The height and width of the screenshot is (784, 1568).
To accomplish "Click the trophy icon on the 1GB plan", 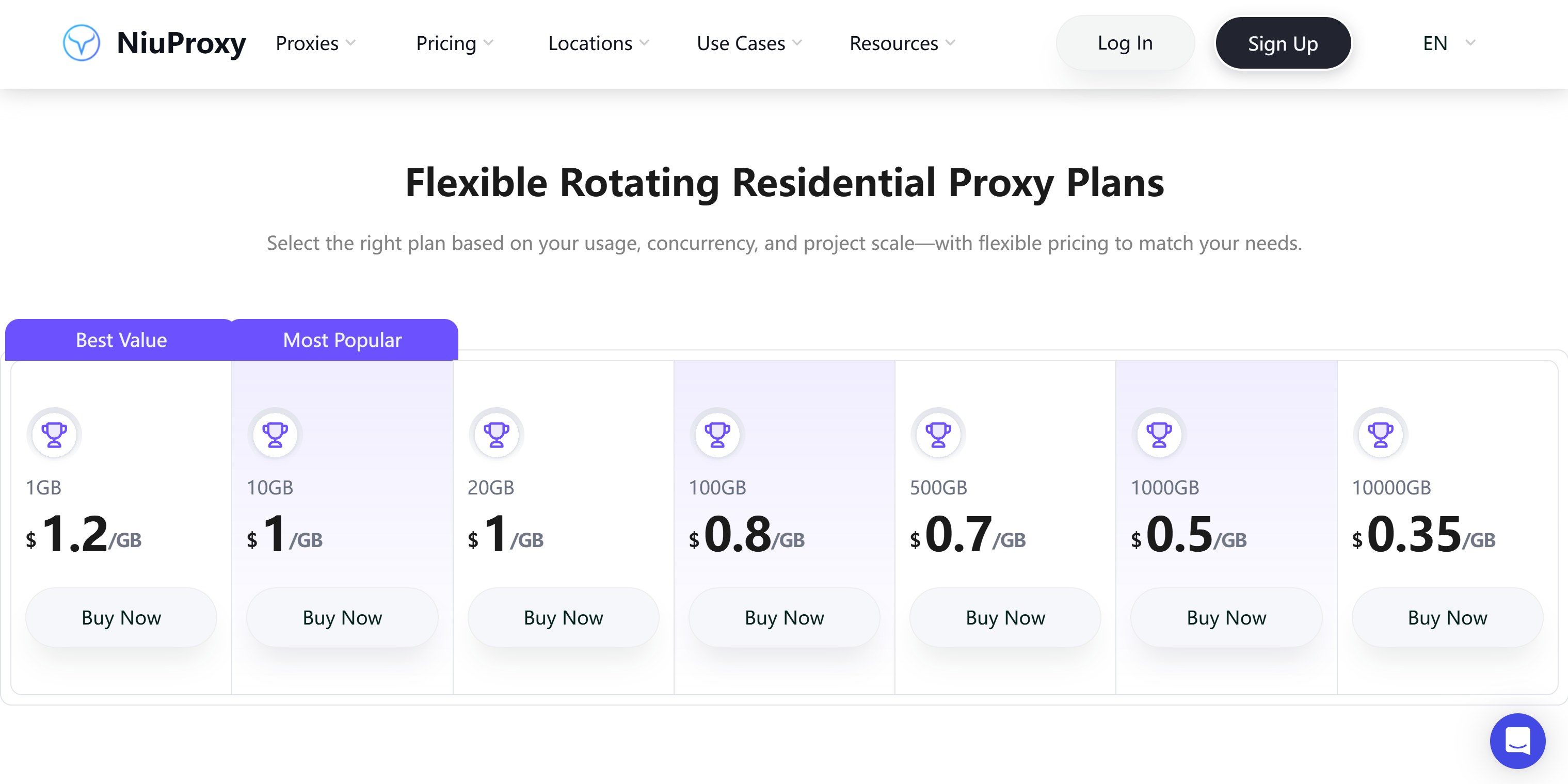I will tap(54, 435).
